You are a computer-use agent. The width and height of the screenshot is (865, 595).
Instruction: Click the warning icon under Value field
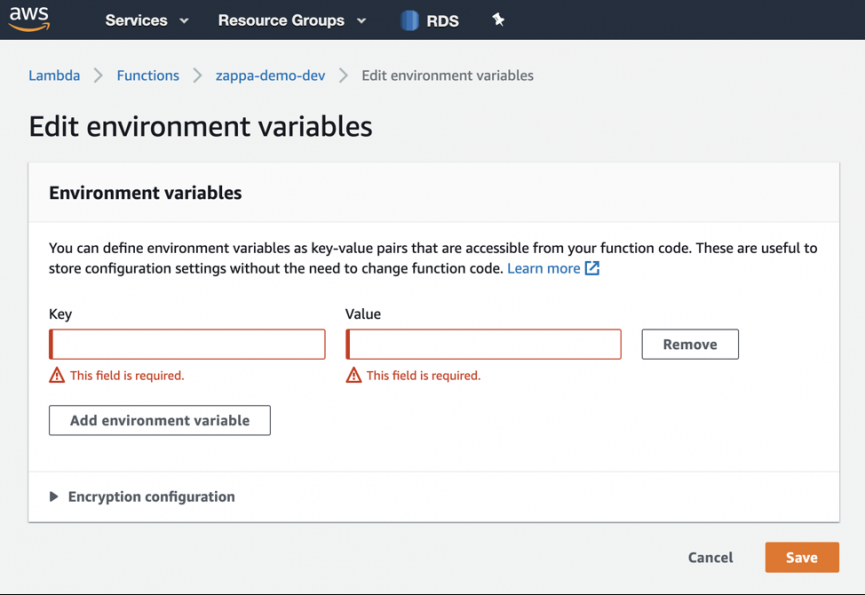[353, 376]
